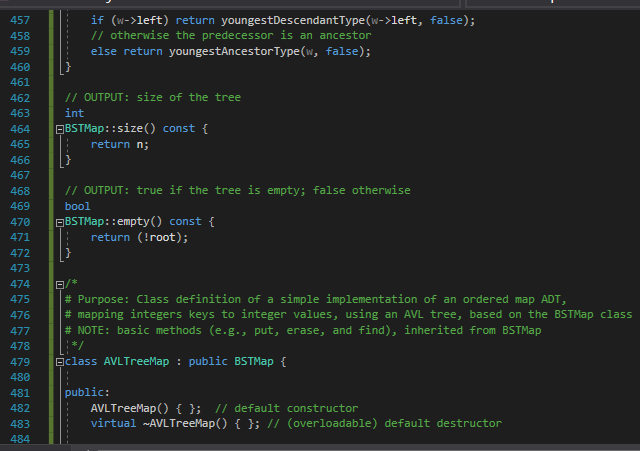This screenshot has width=640, height=451.
Task: Click line number 480 in the gutter
Action: click(x=20, y=378)
